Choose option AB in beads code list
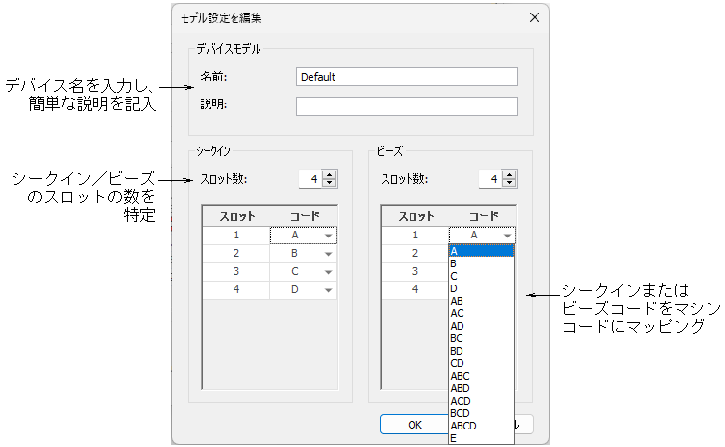 point(481,301)
